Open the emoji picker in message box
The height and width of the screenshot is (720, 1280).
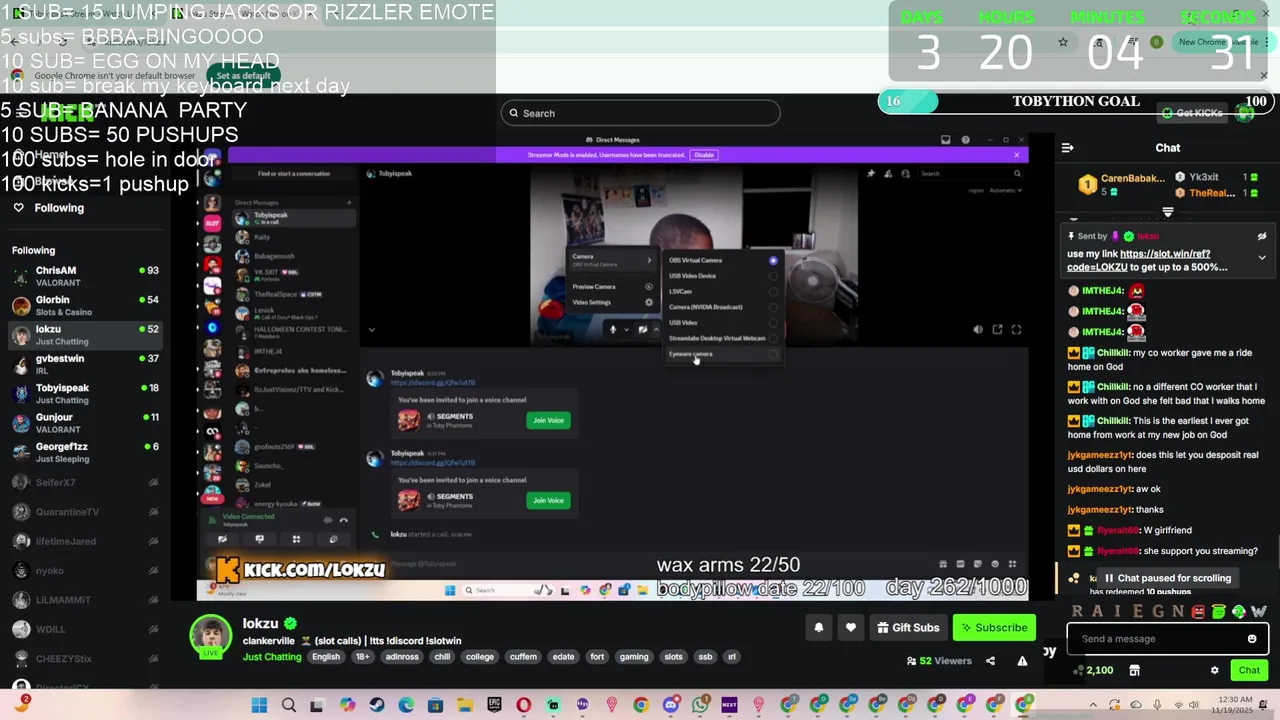[1251, 639]
